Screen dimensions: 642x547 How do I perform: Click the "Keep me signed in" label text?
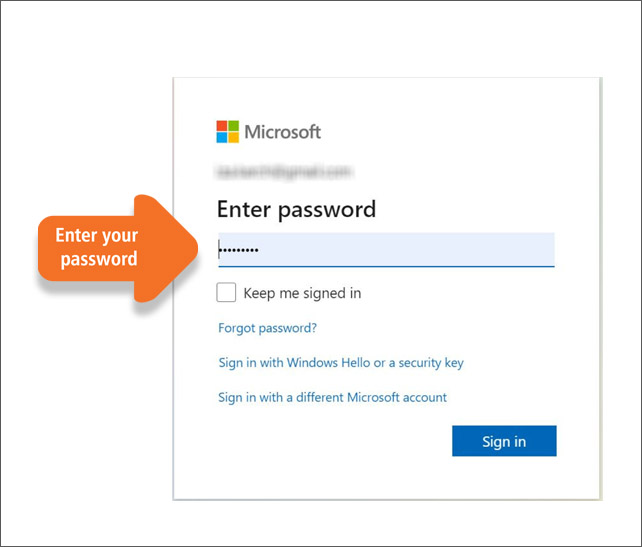coord(302,293)
